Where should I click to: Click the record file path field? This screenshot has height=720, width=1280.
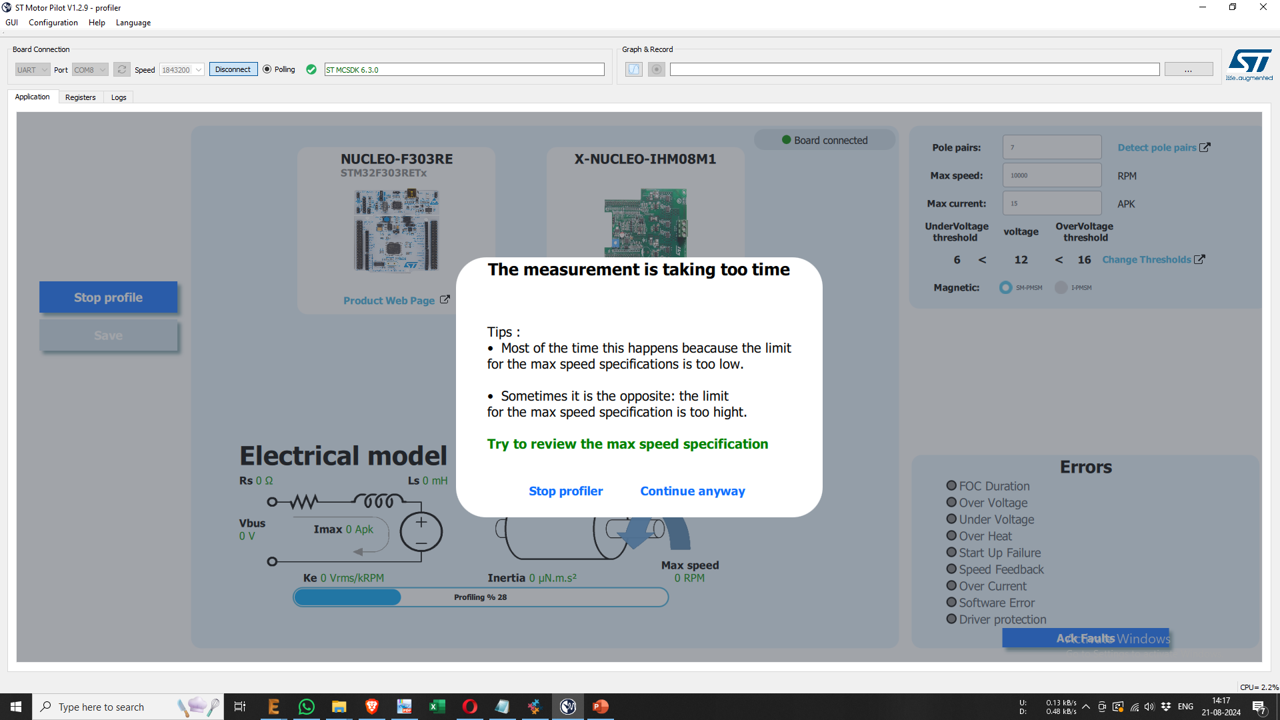tap(915, 69)
